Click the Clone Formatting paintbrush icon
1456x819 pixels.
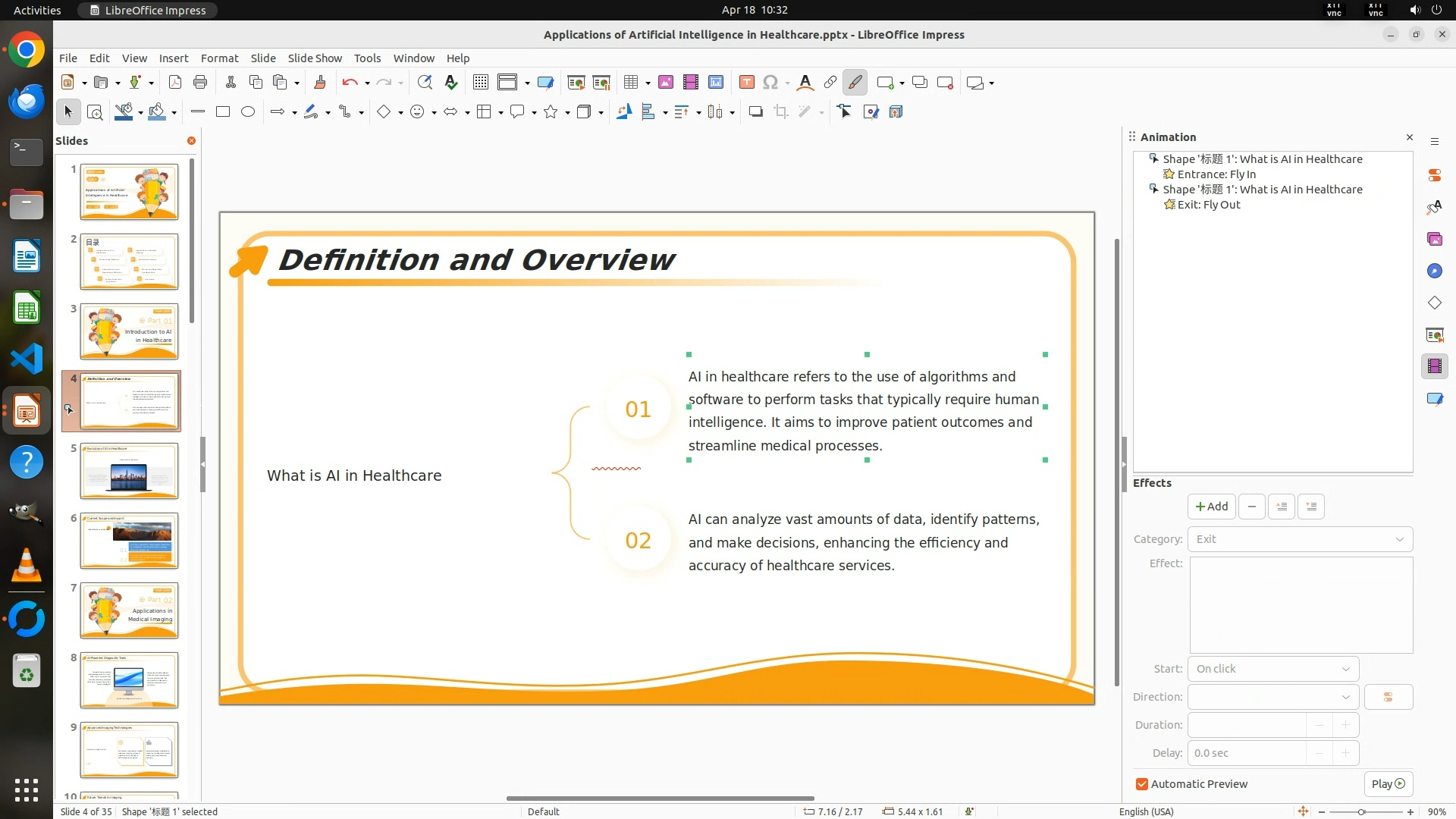point(319,83)
